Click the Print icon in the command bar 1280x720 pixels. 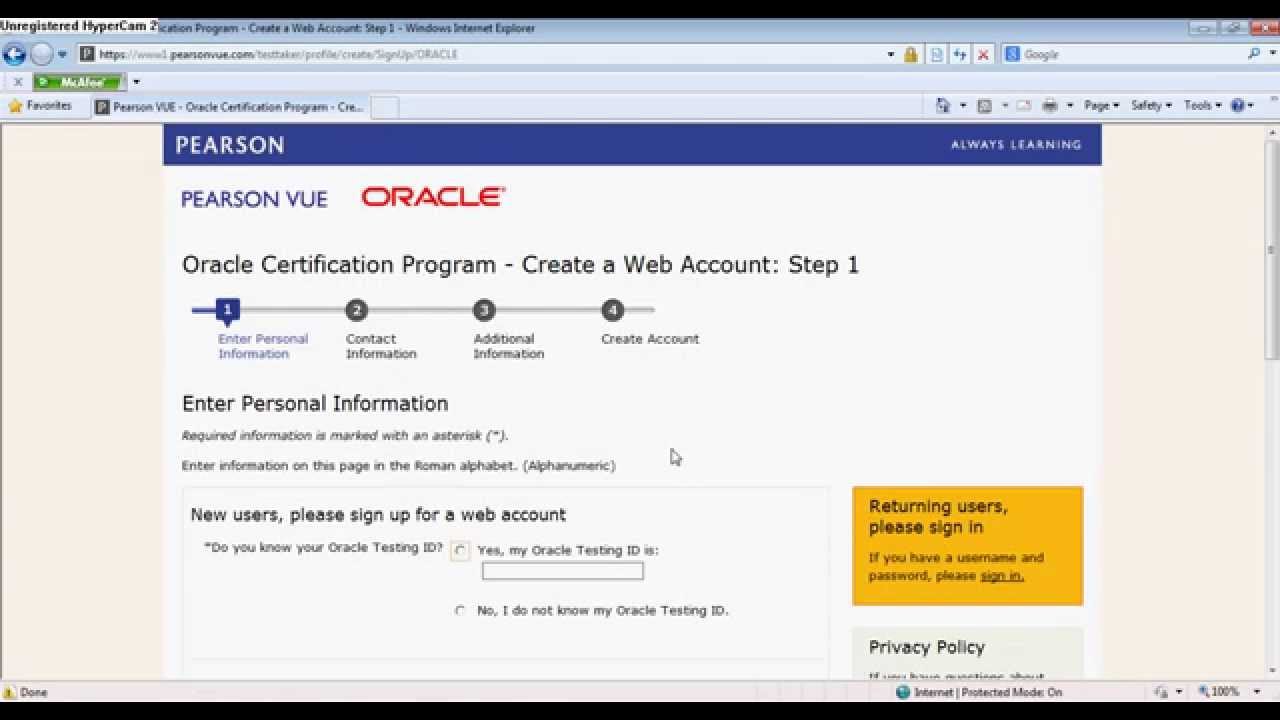(x=1050, y=105)
